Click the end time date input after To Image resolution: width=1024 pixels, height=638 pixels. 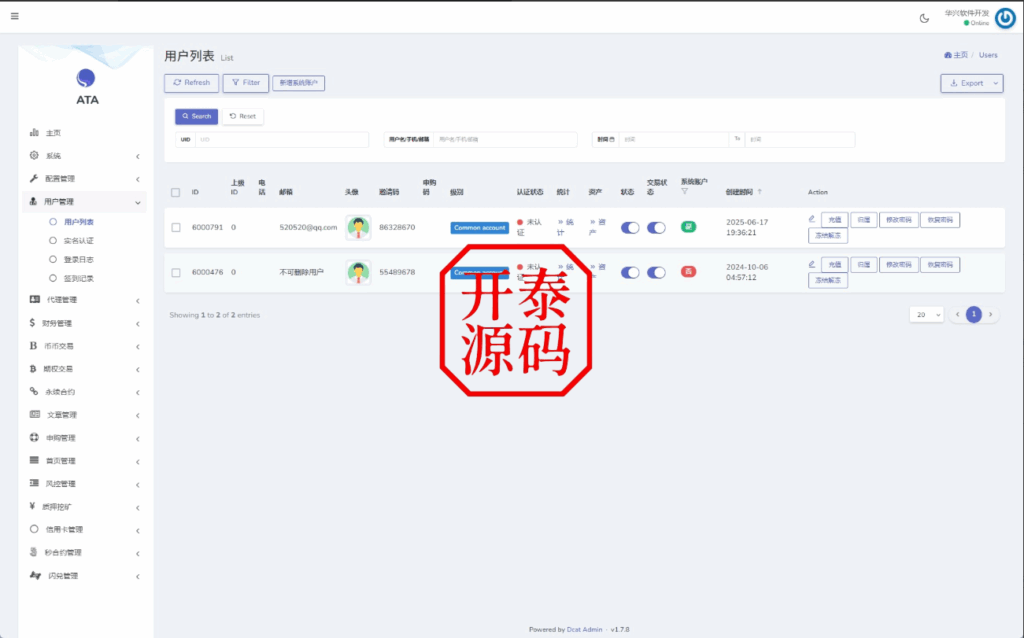[800, 139]
